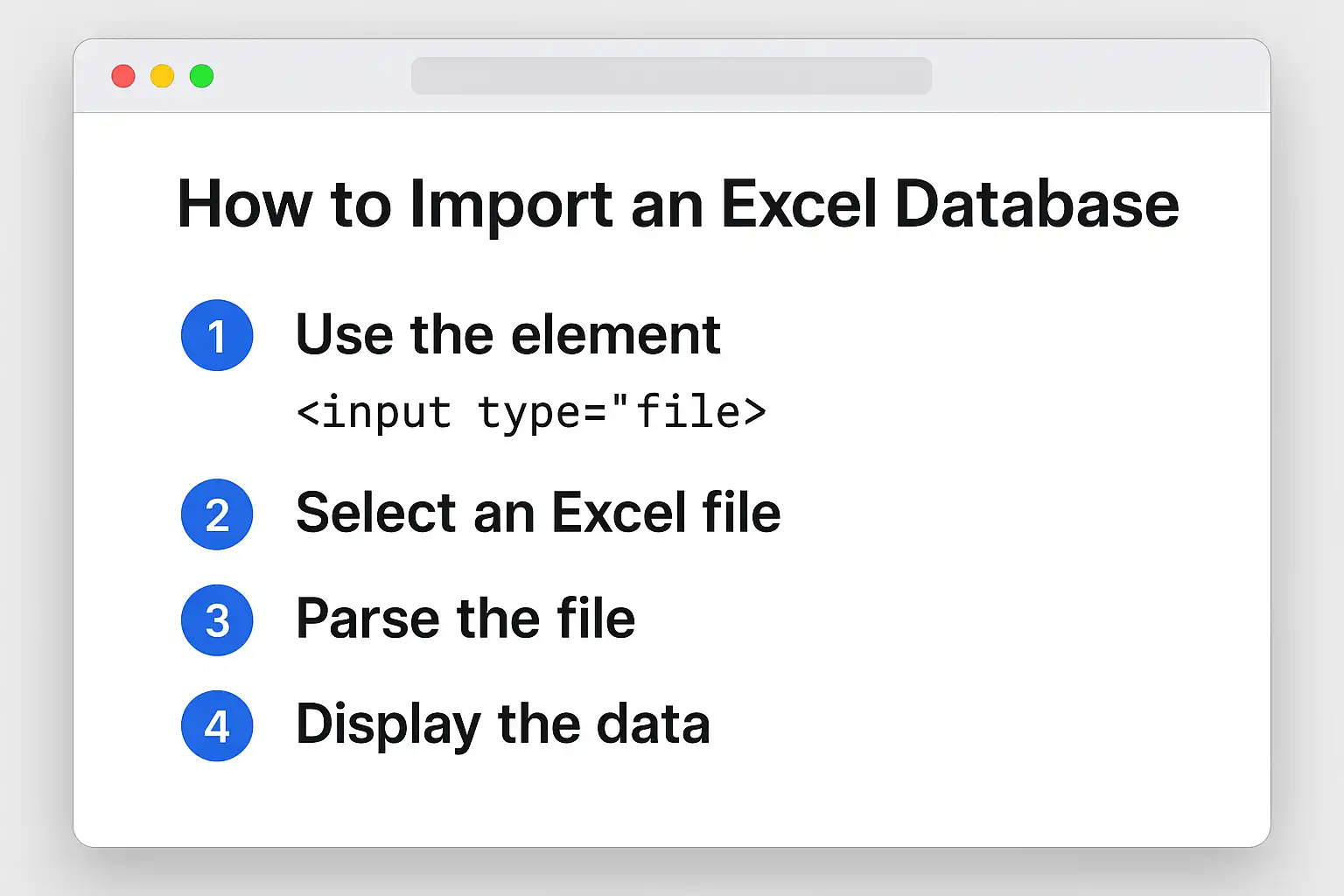Click the word 'data' in step four

click(x=653, y=724)
